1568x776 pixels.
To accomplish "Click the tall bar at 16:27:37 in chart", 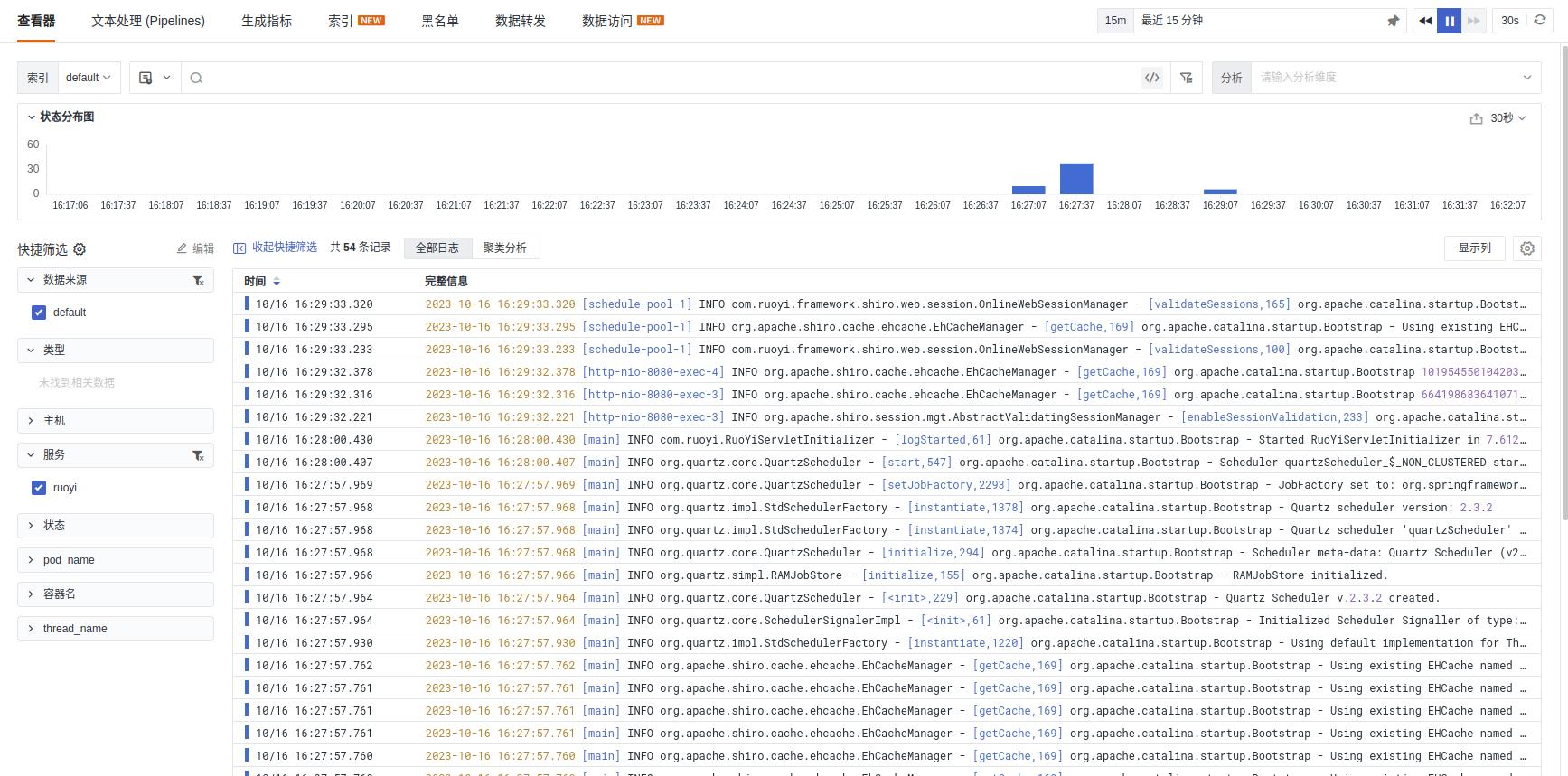I will (x=1076, y=179).
